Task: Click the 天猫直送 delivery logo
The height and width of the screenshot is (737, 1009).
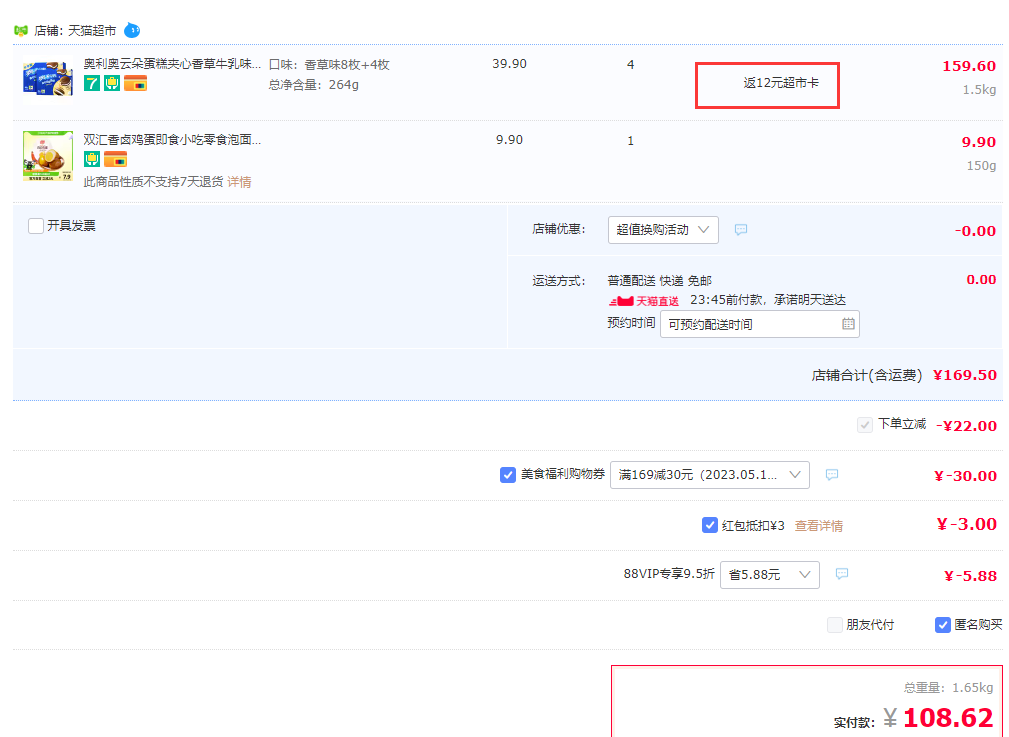Action: coord(643,301)
